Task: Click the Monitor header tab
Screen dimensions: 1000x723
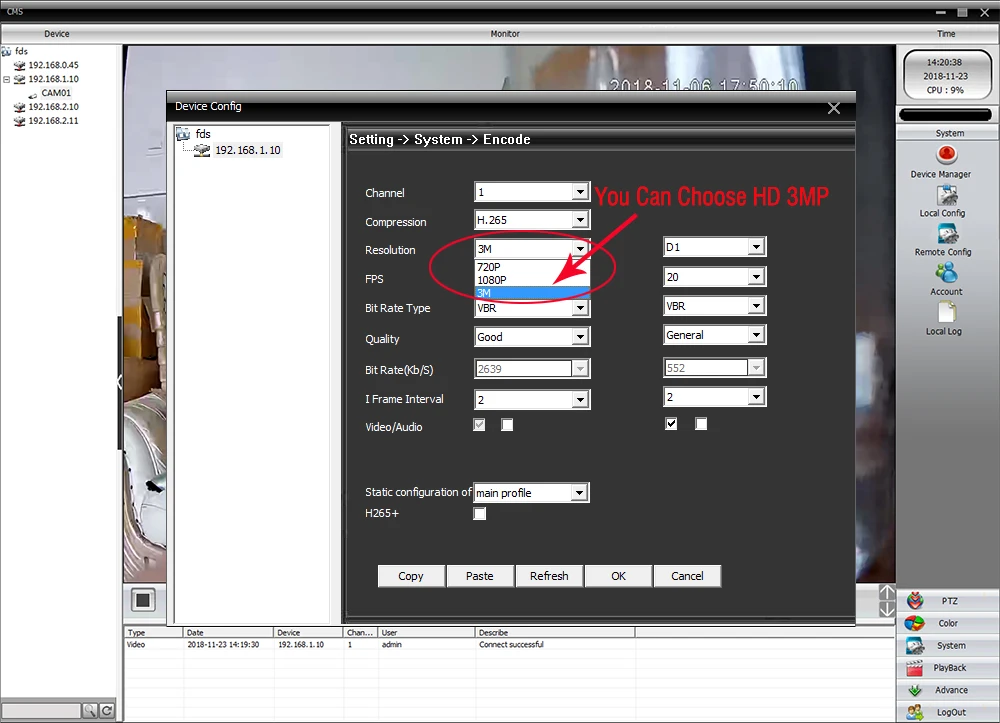Action: (x=505, y=34)
